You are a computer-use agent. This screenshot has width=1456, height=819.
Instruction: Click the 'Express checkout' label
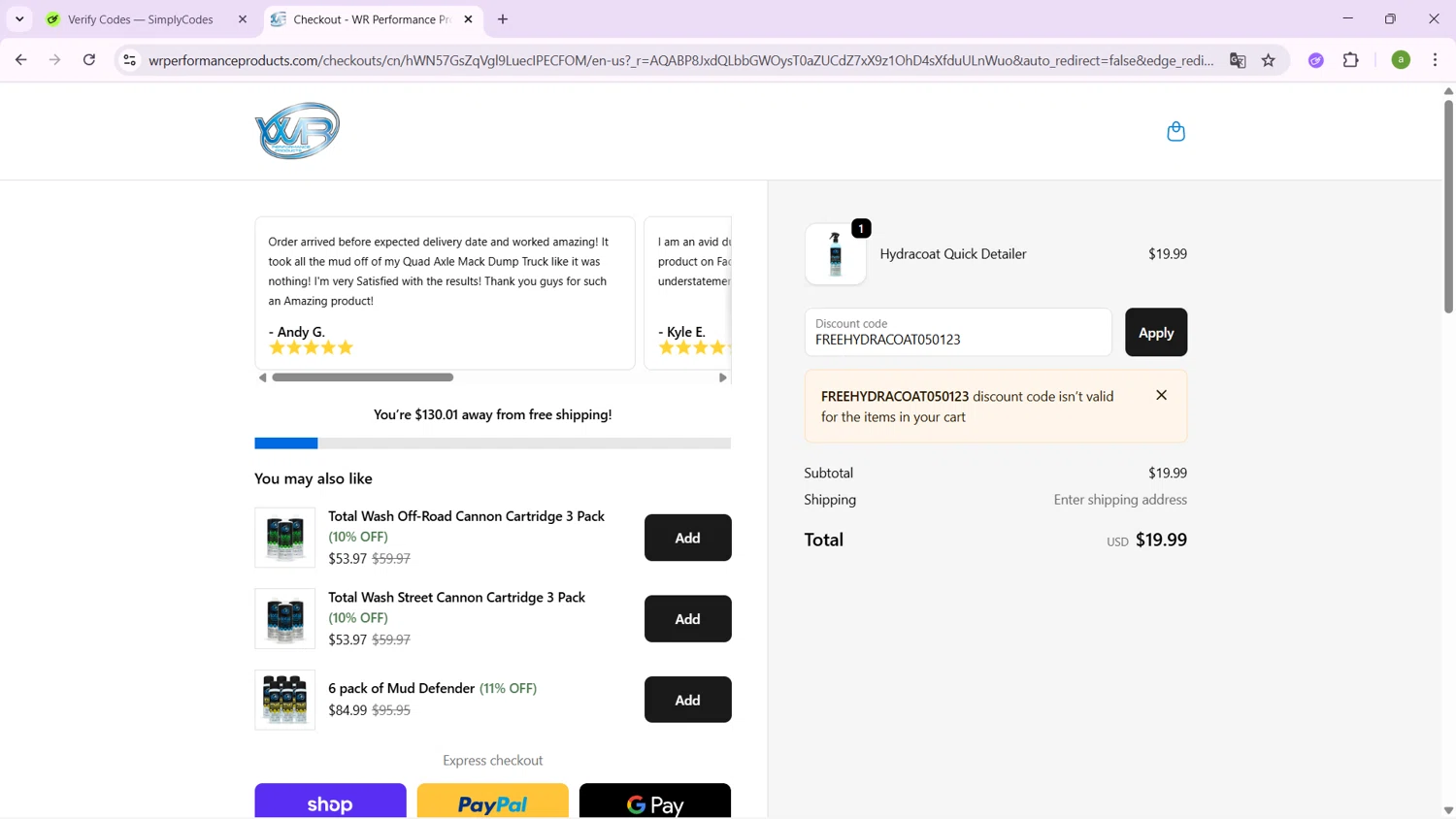492,761
